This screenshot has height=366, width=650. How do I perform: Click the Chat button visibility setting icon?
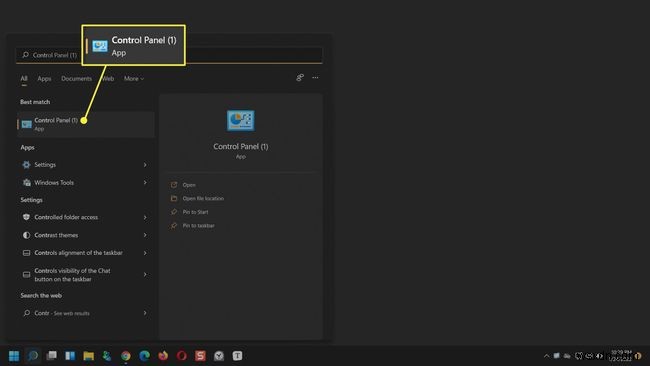click(27, 274)
